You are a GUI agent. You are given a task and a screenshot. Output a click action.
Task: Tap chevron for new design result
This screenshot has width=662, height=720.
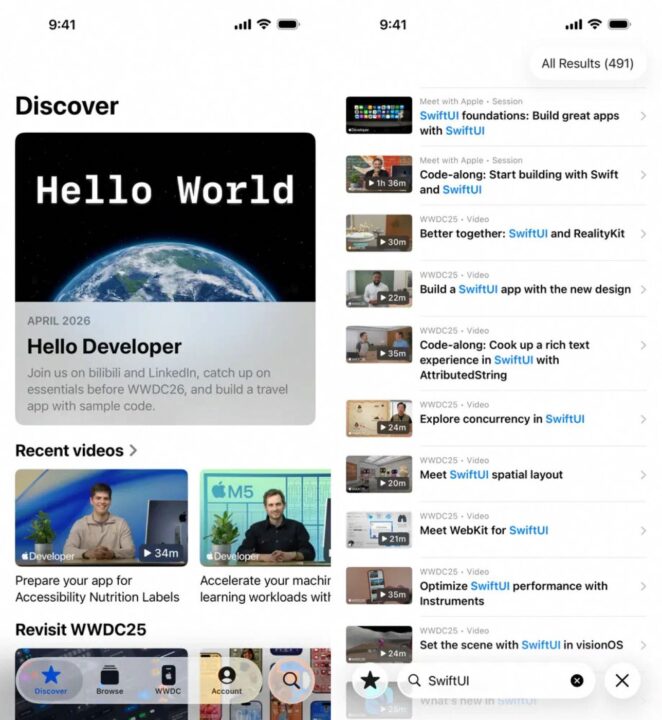point(643,290)
